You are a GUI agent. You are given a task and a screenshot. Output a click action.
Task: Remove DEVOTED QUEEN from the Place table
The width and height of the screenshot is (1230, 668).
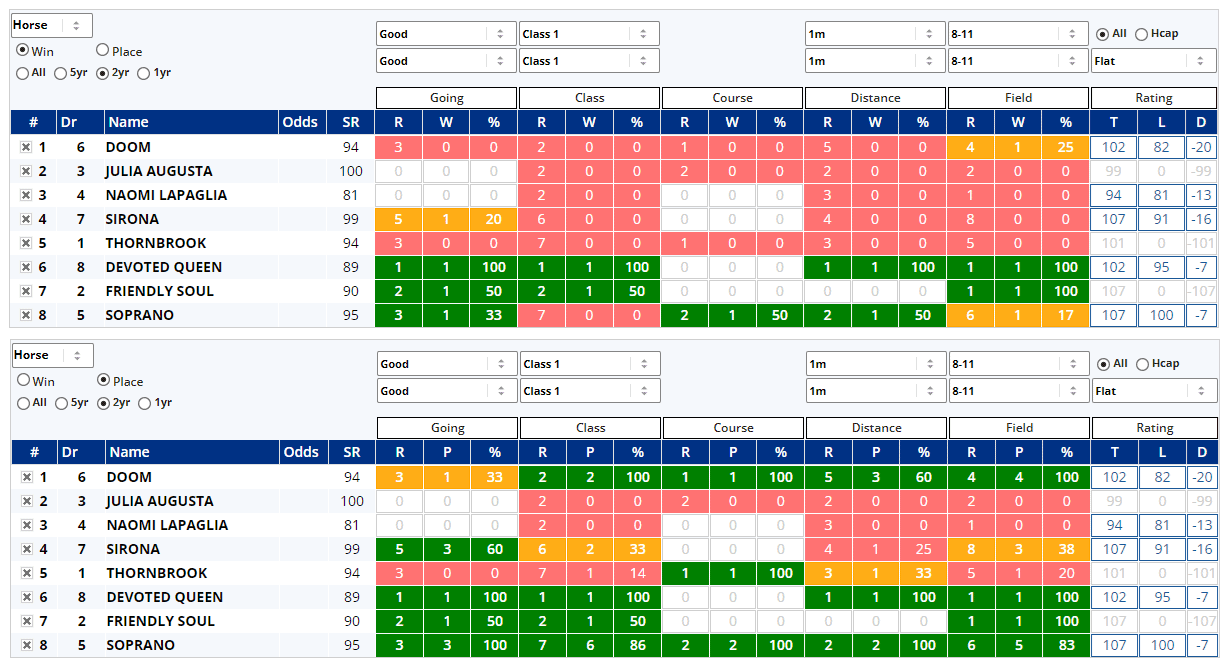click(26, 597)
